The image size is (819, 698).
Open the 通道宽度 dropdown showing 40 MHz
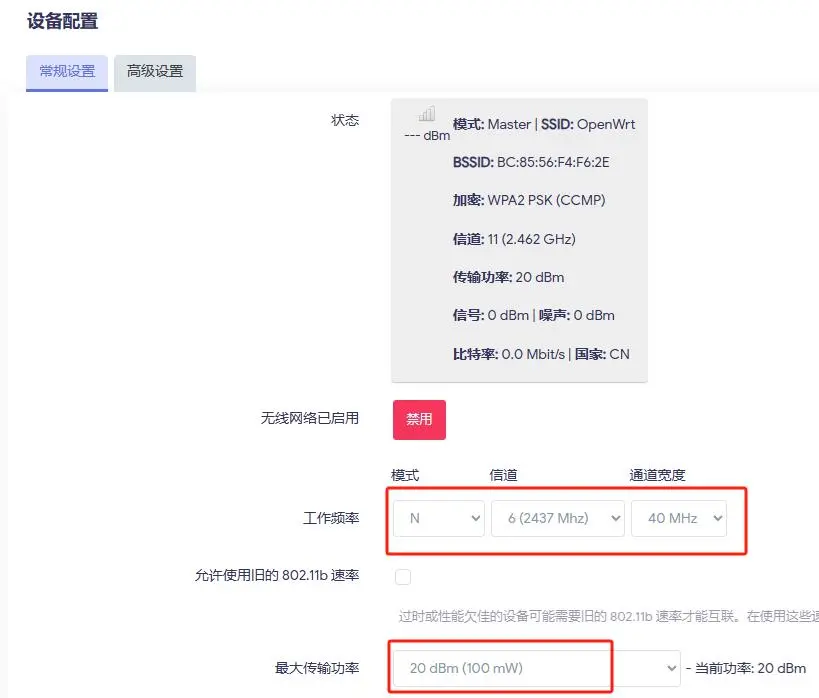[x=679, y=518]
